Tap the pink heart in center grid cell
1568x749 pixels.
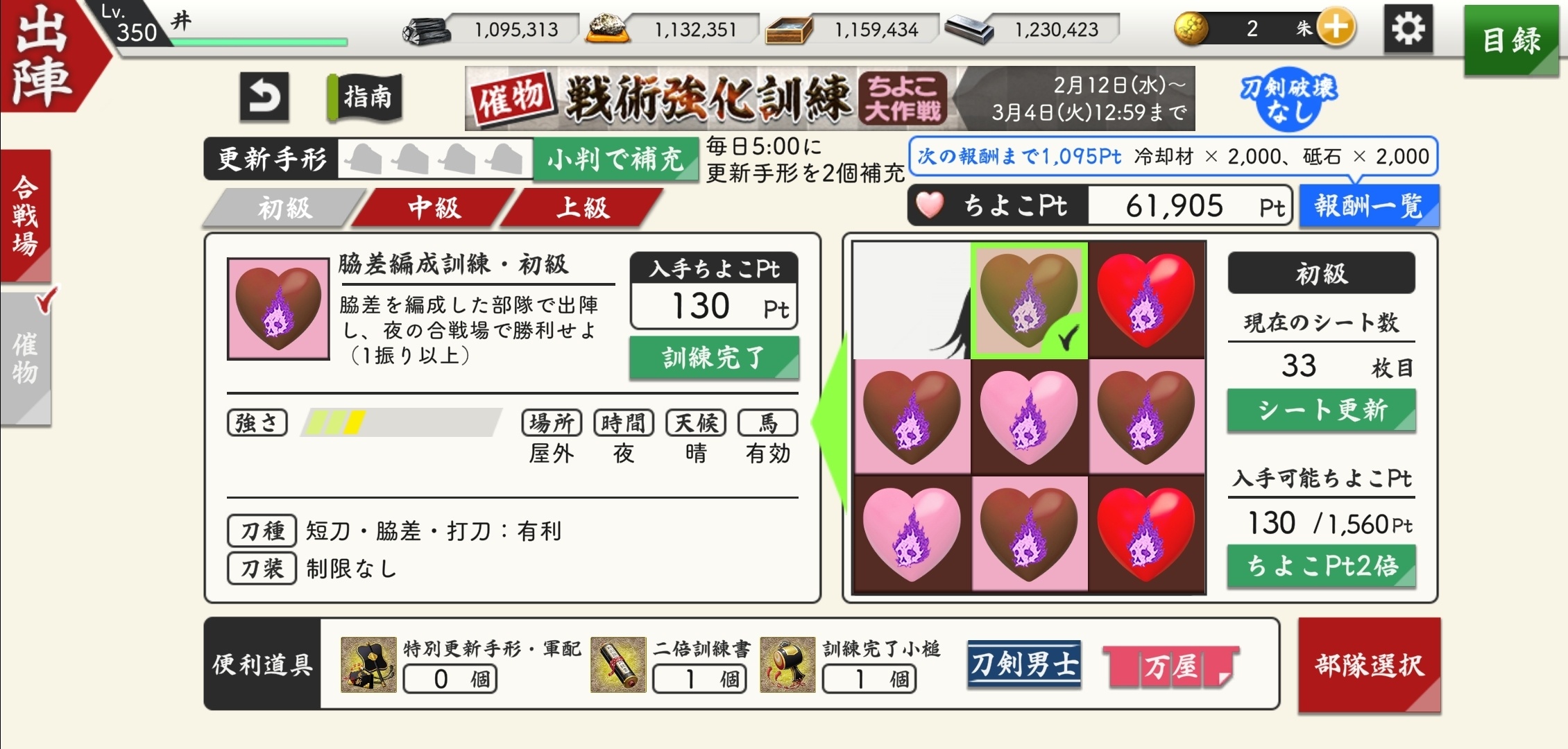1029,417
